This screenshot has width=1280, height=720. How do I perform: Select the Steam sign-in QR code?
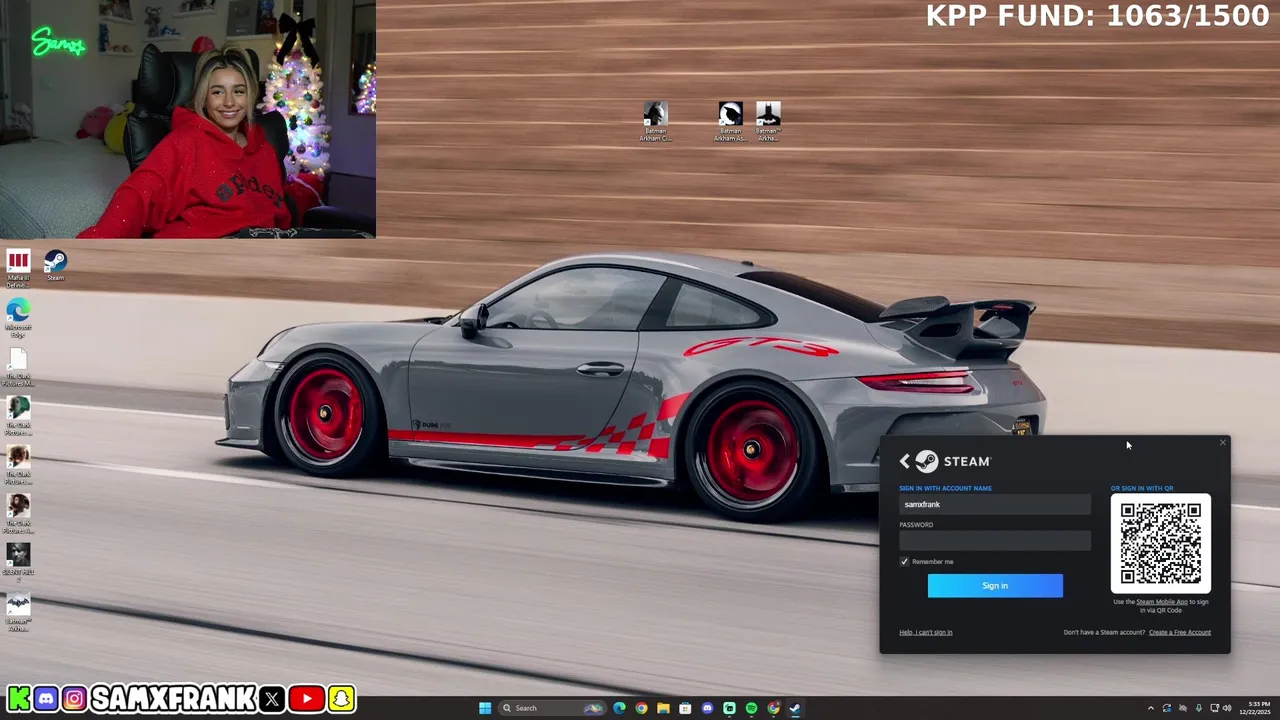click(x=1161, y=544)
